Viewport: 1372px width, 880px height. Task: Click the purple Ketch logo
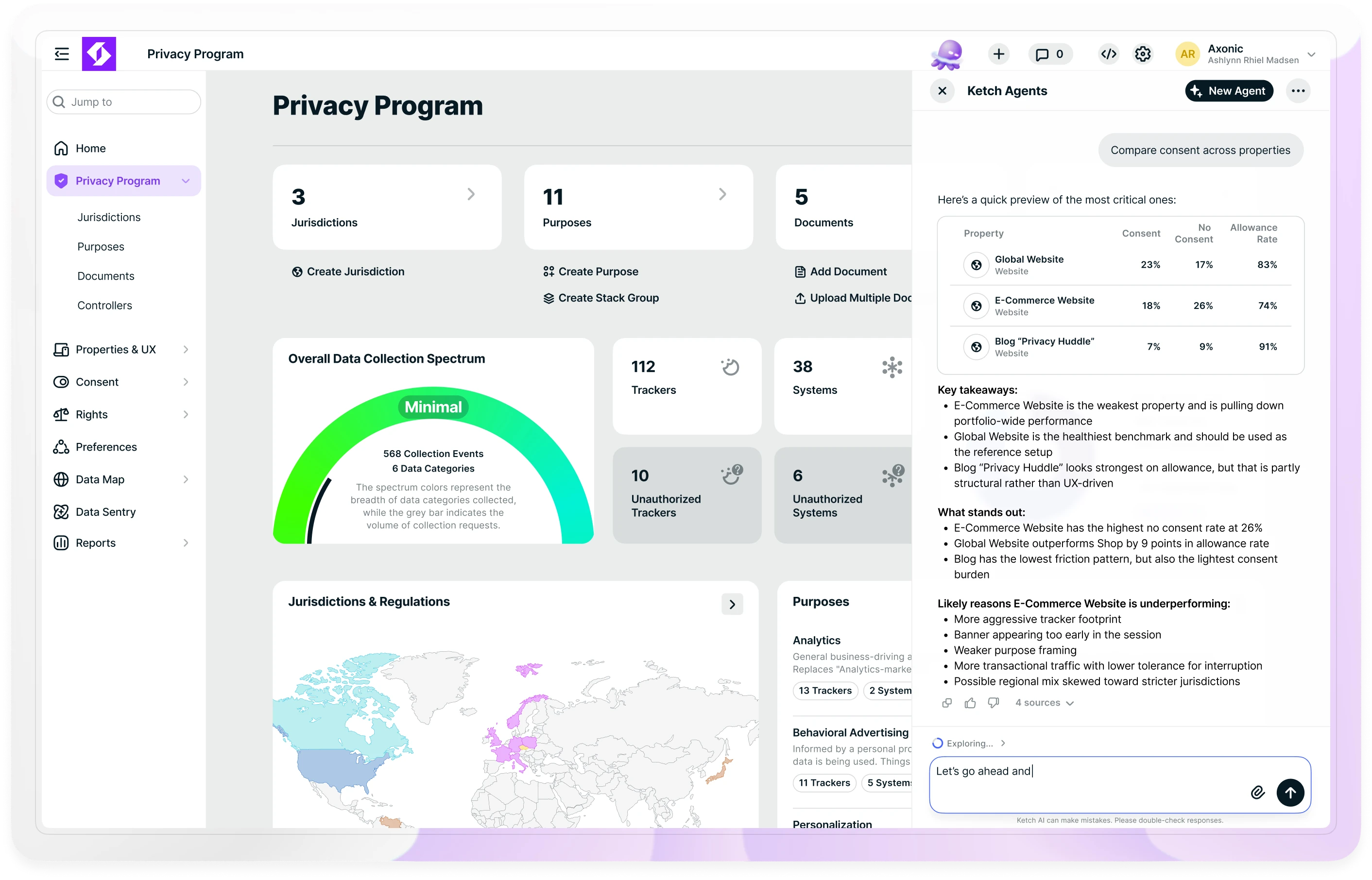pyautogui.click(x=99, y=54)
